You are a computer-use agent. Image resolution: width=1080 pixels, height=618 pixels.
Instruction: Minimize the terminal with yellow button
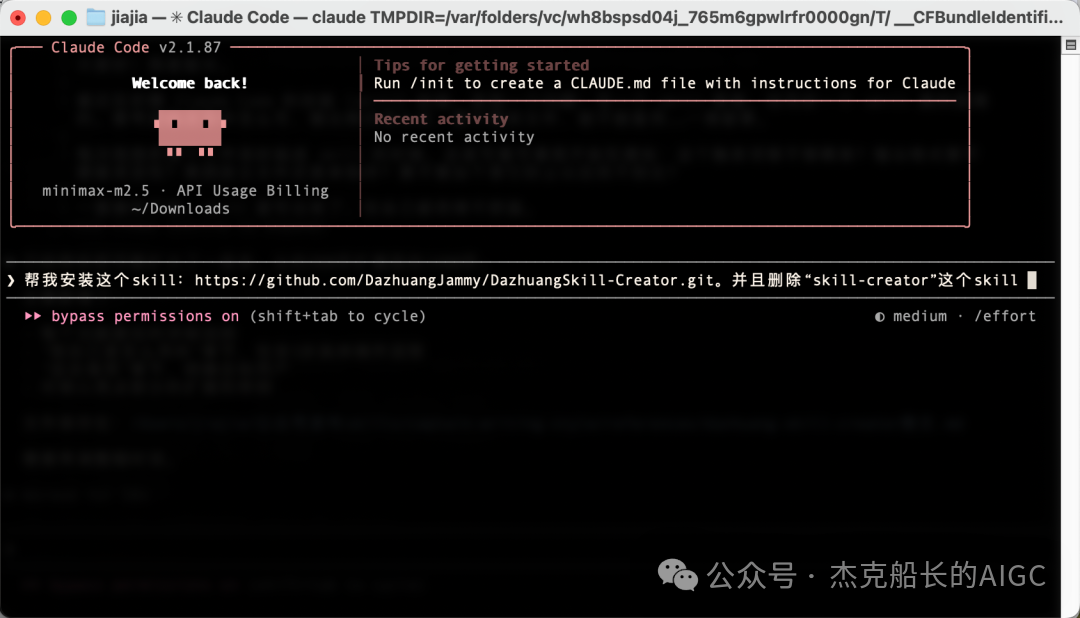tap(43, 18)
